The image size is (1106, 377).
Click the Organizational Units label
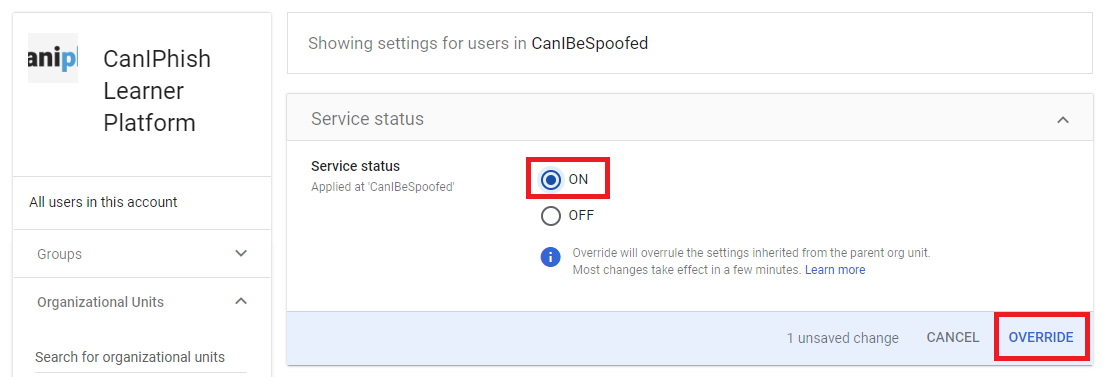click(100, 302)
